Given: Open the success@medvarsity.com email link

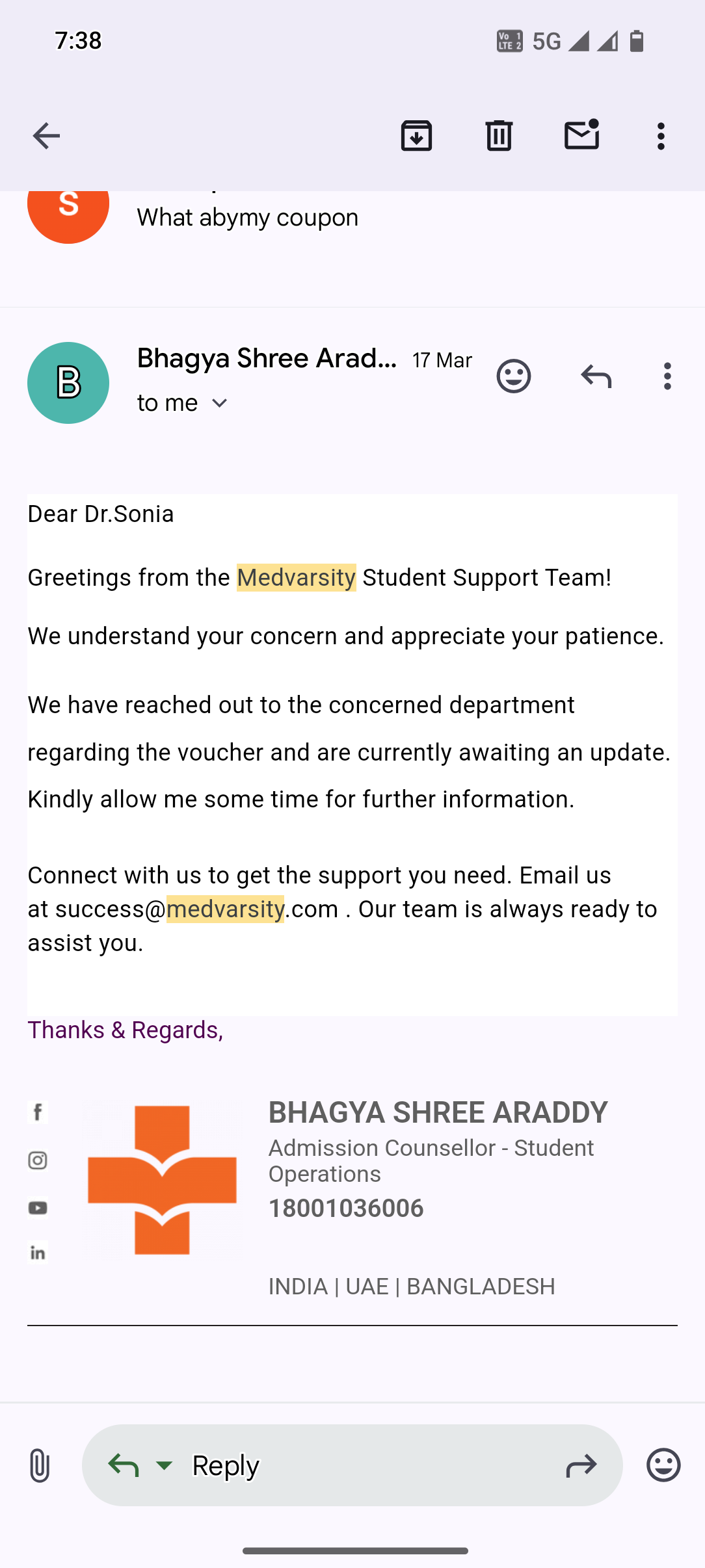Looking at the screenshot, I should point(196,909).
